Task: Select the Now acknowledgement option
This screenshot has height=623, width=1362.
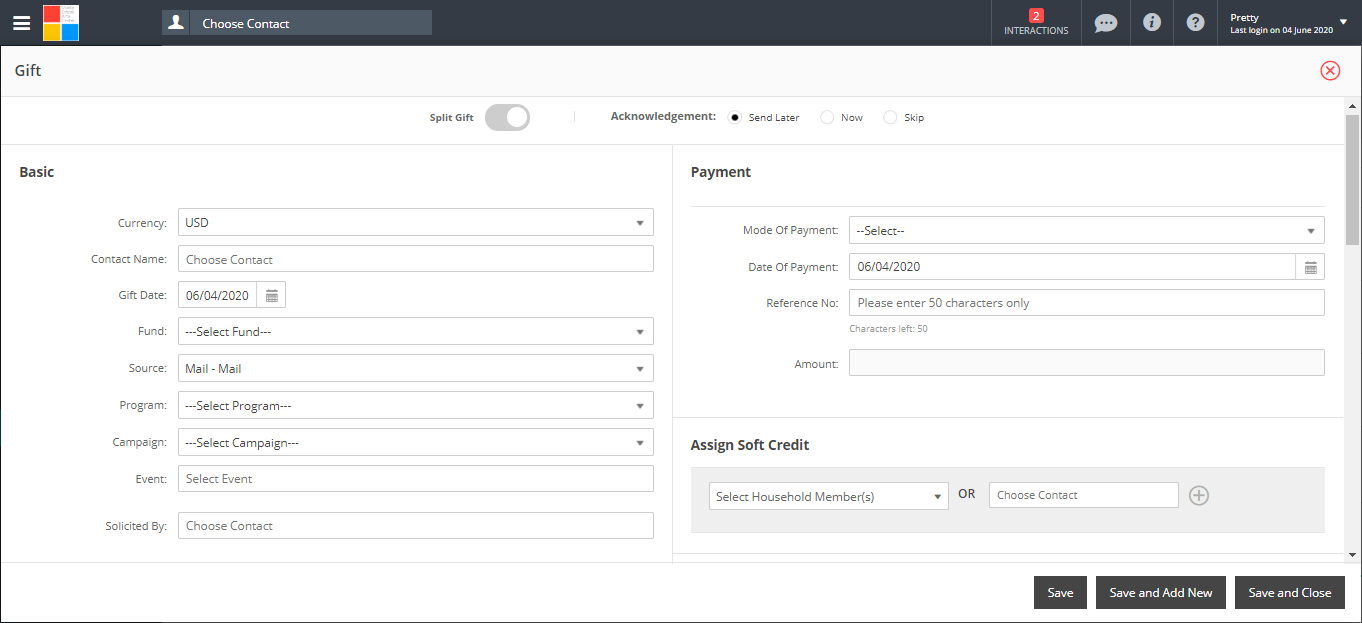Action: pyautogui.click(x=827, y=117)
